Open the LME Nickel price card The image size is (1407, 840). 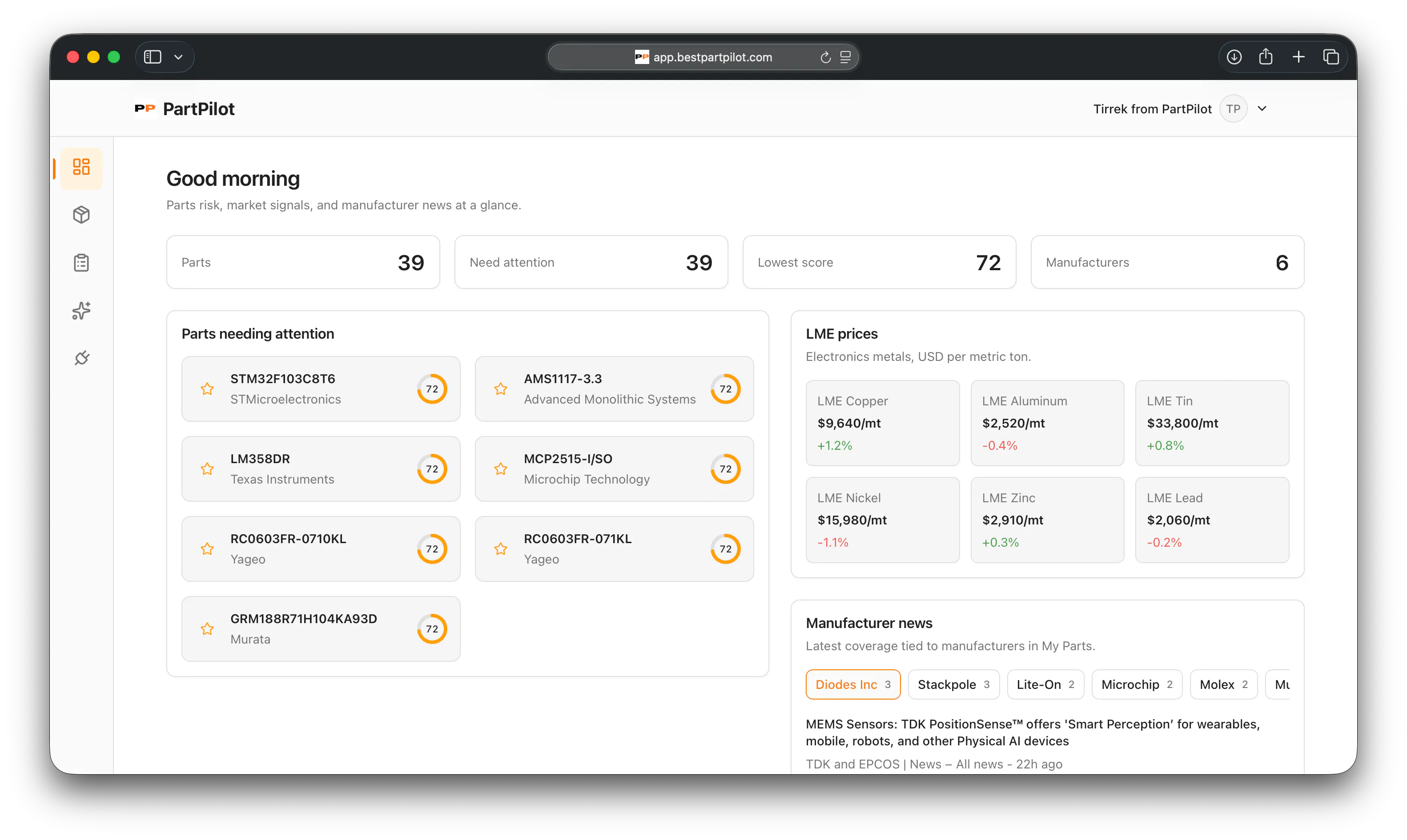[882, 520]
